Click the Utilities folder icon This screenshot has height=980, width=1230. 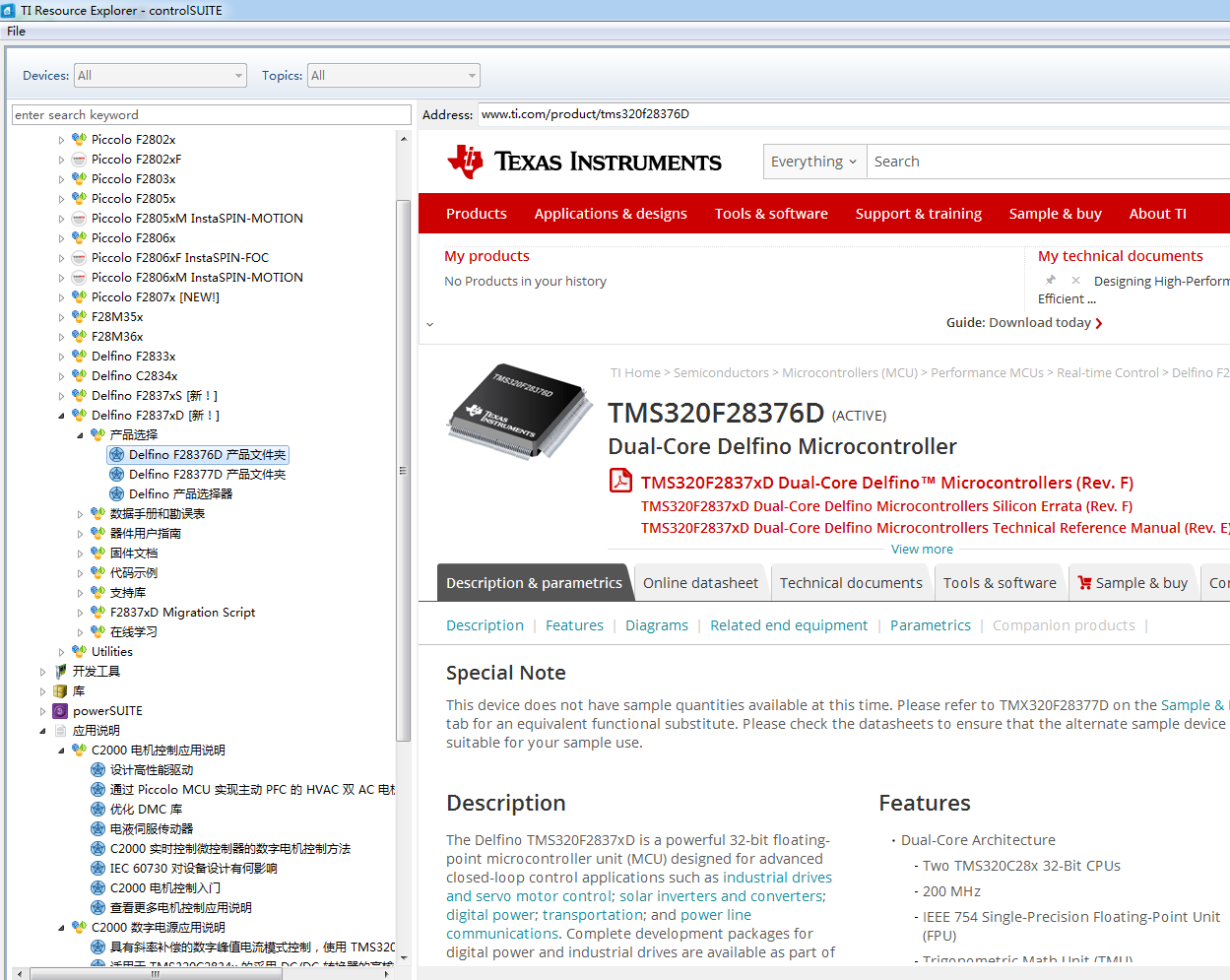pos(79,652)
